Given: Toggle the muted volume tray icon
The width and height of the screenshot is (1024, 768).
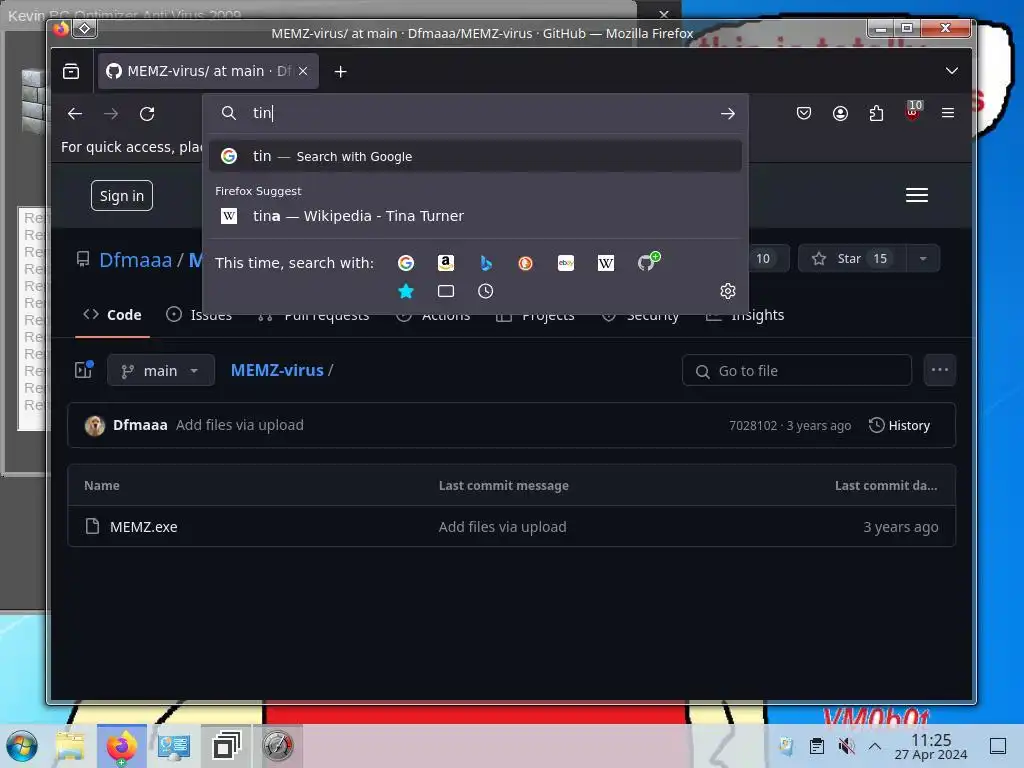Looking at the screenshot, I should coord(846,746).
